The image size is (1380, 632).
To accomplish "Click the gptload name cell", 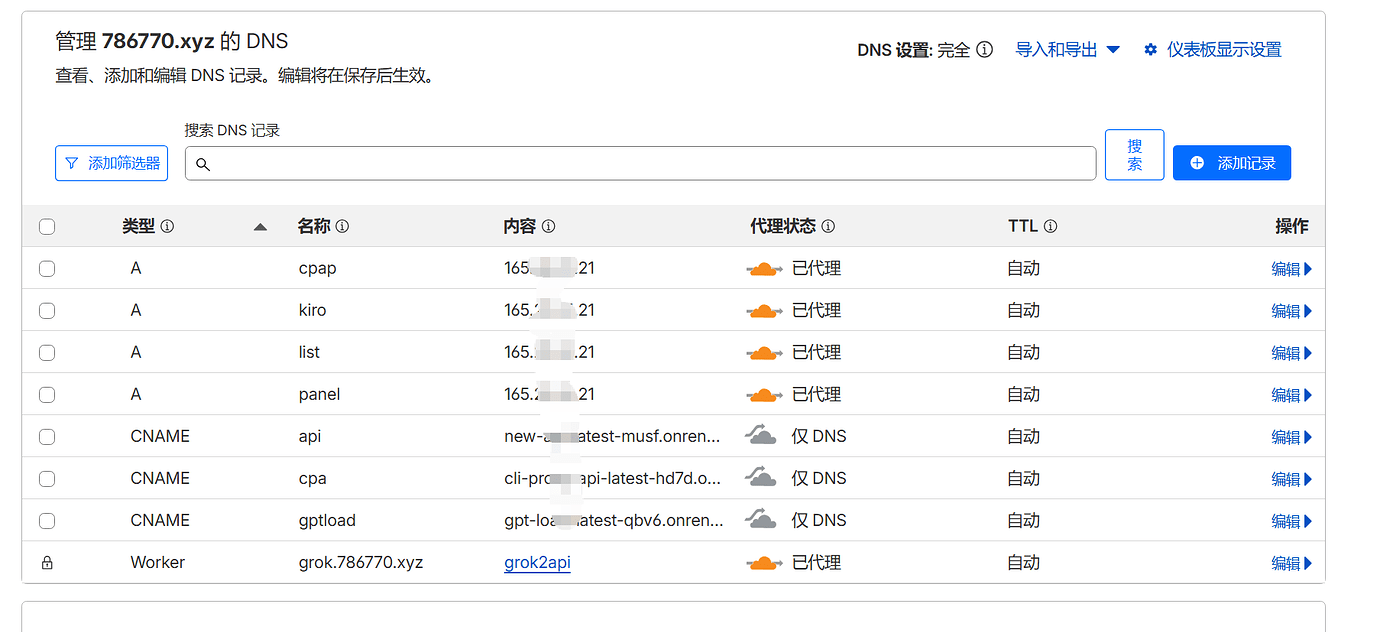I will [x=327, y=521].
